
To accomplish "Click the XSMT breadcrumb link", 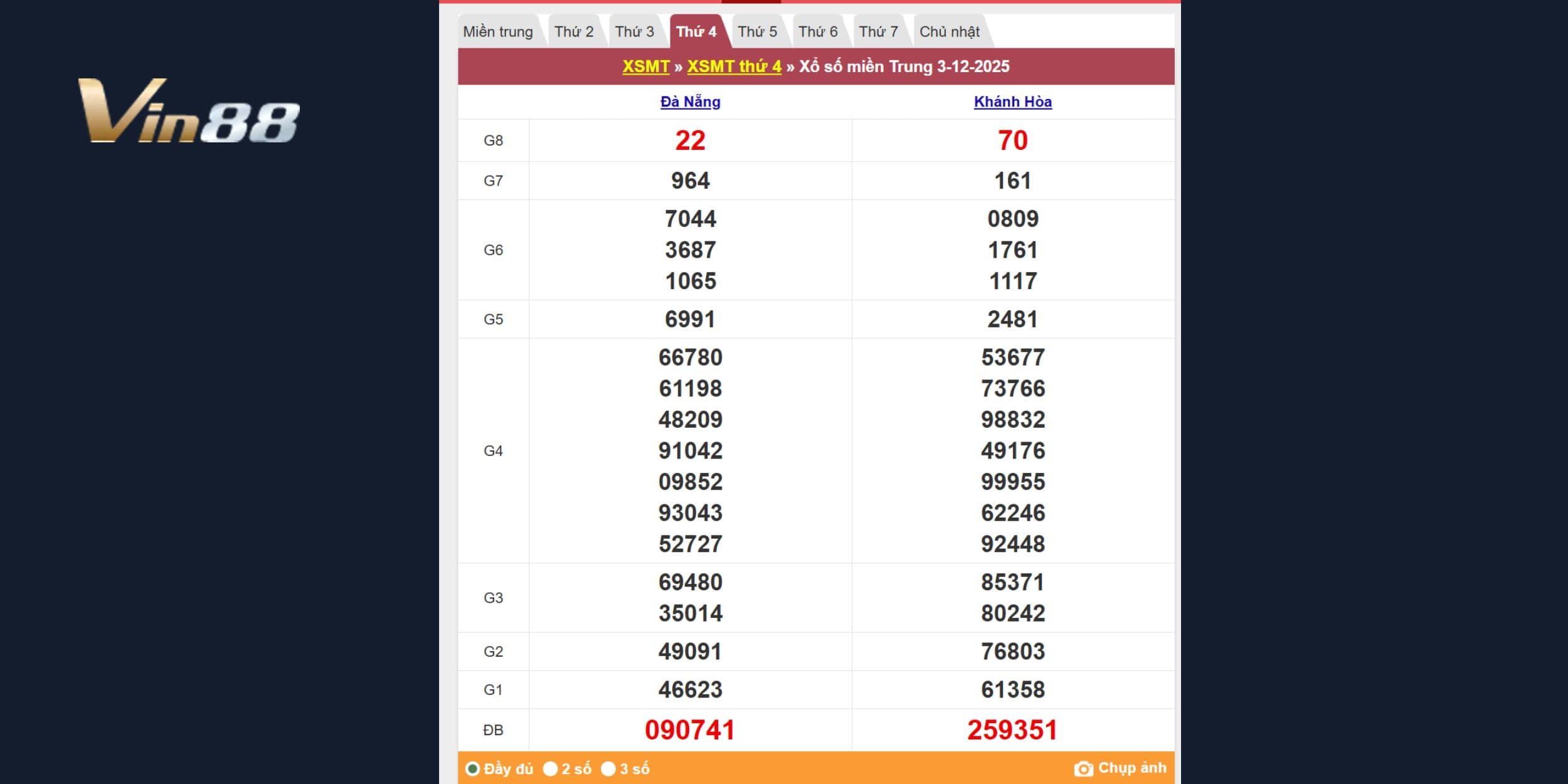I will tap(646, 66).
